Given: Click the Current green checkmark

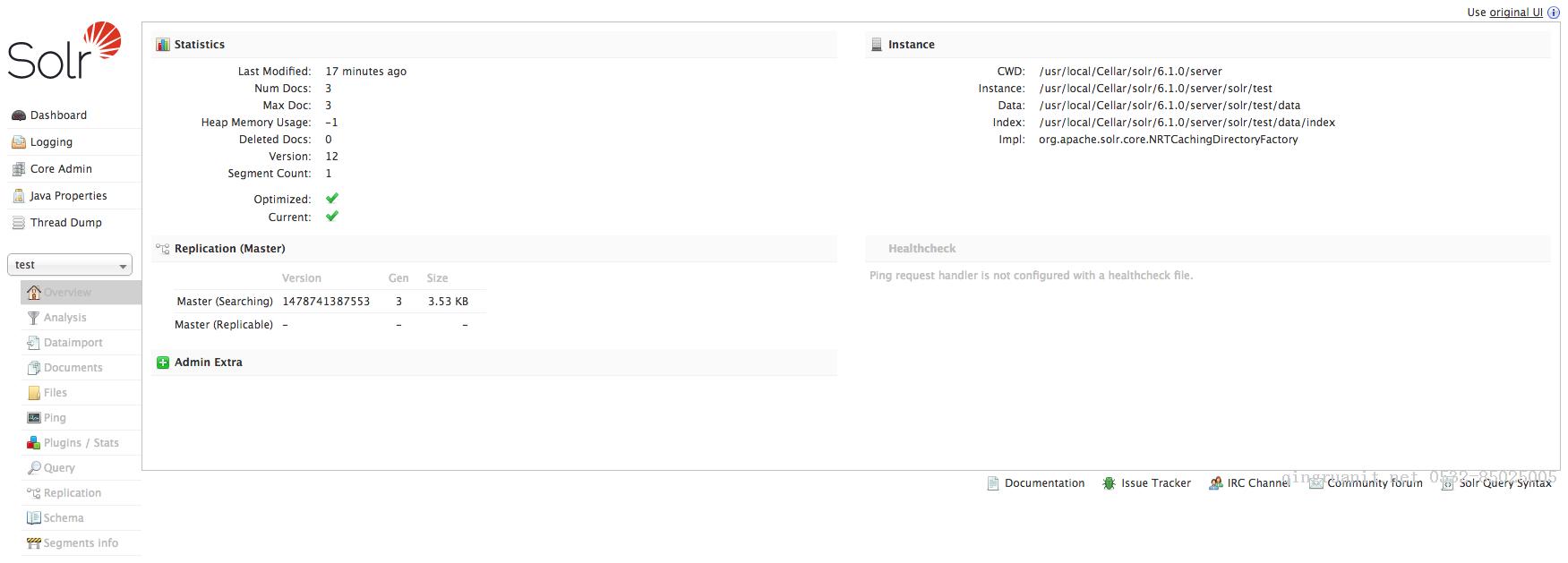Looking at the screenshot, I should tap(332, 217).
